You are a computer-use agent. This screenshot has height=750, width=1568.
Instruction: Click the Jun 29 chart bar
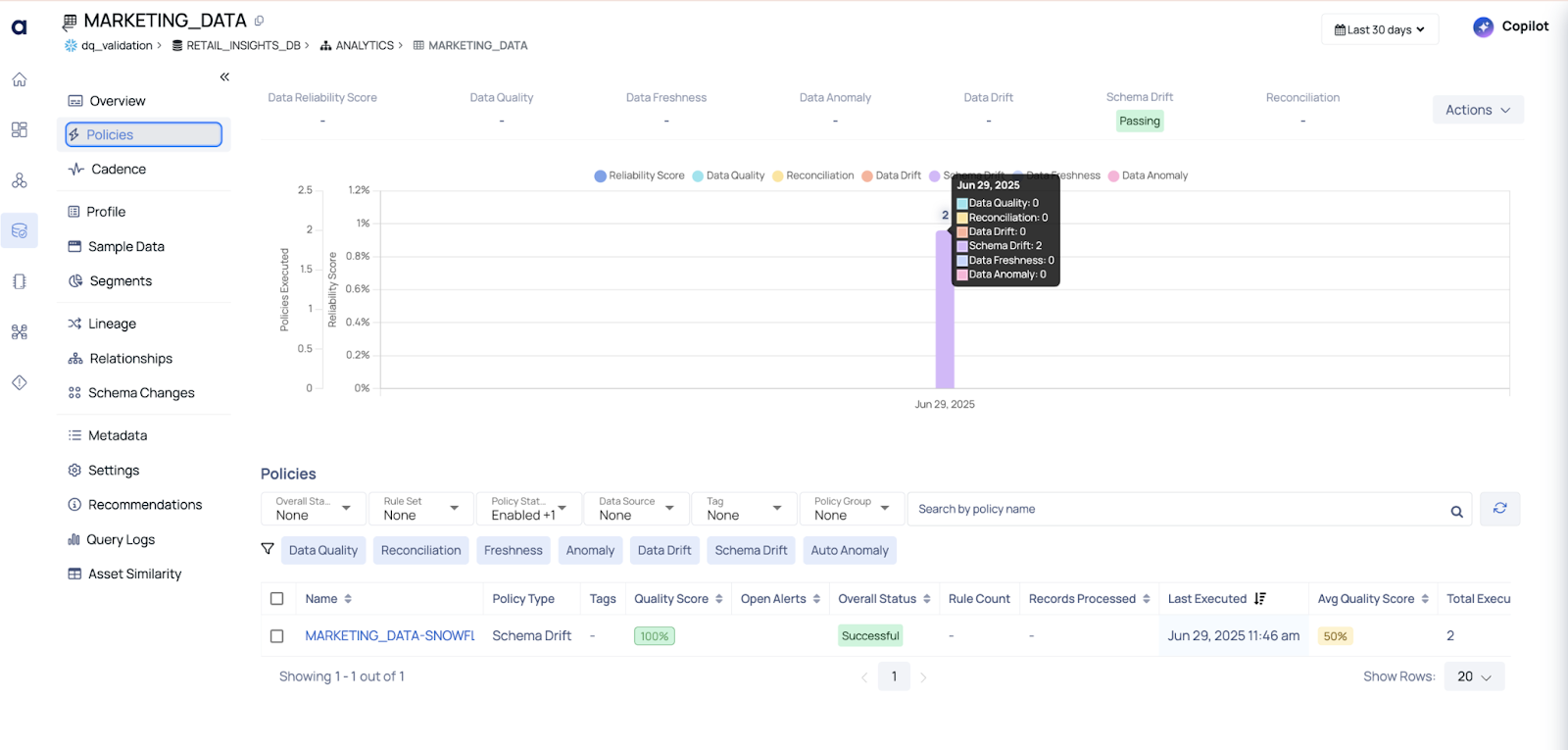click(x=945, y=310)
